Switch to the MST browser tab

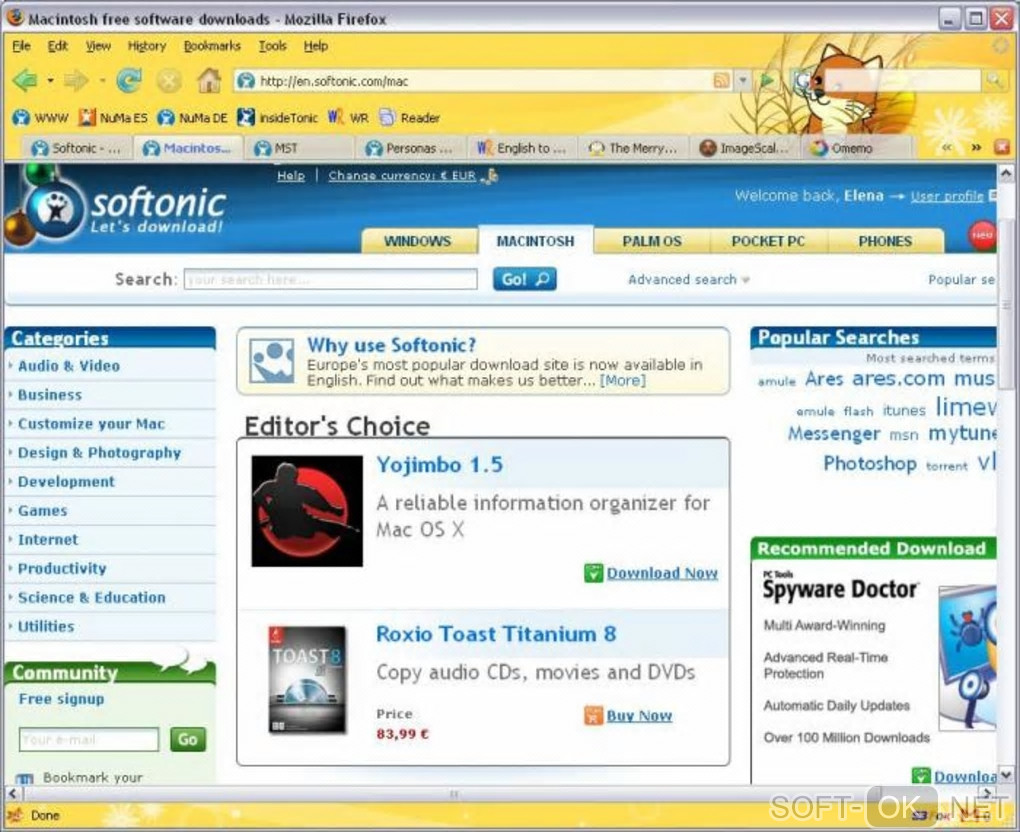[300, 148]
